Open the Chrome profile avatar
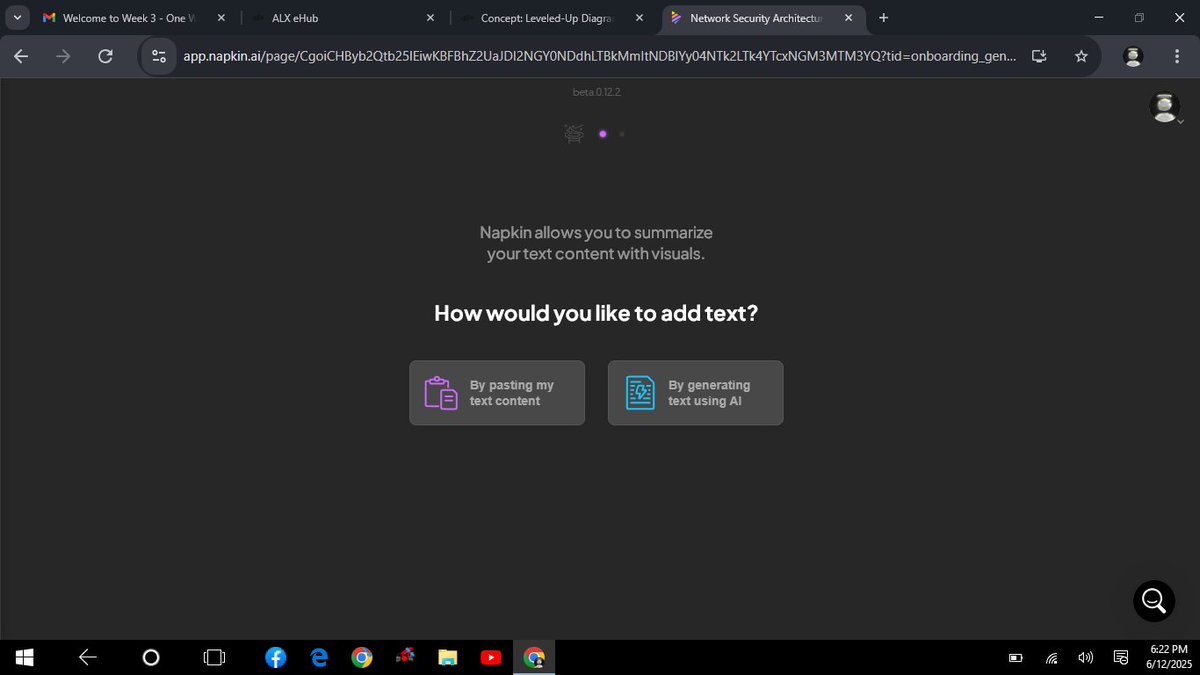The image size is (1200, 675). pyautogui.click(x=1133, y=57)
